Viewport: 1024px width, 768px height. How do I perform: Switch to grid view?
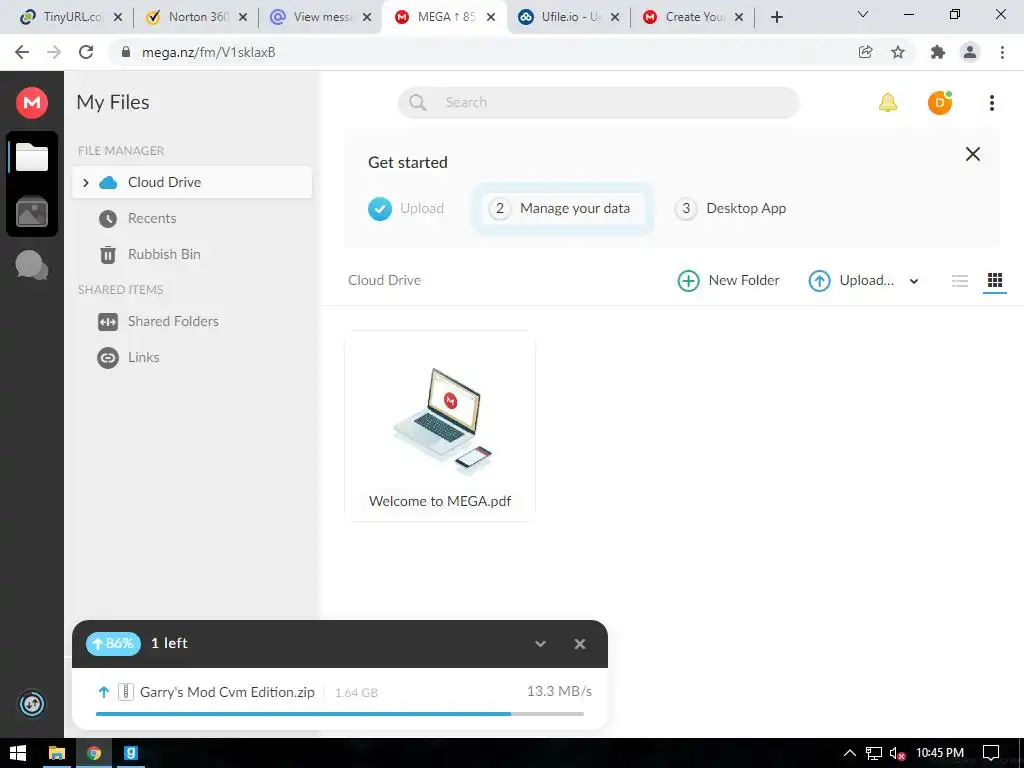[995, 280]
